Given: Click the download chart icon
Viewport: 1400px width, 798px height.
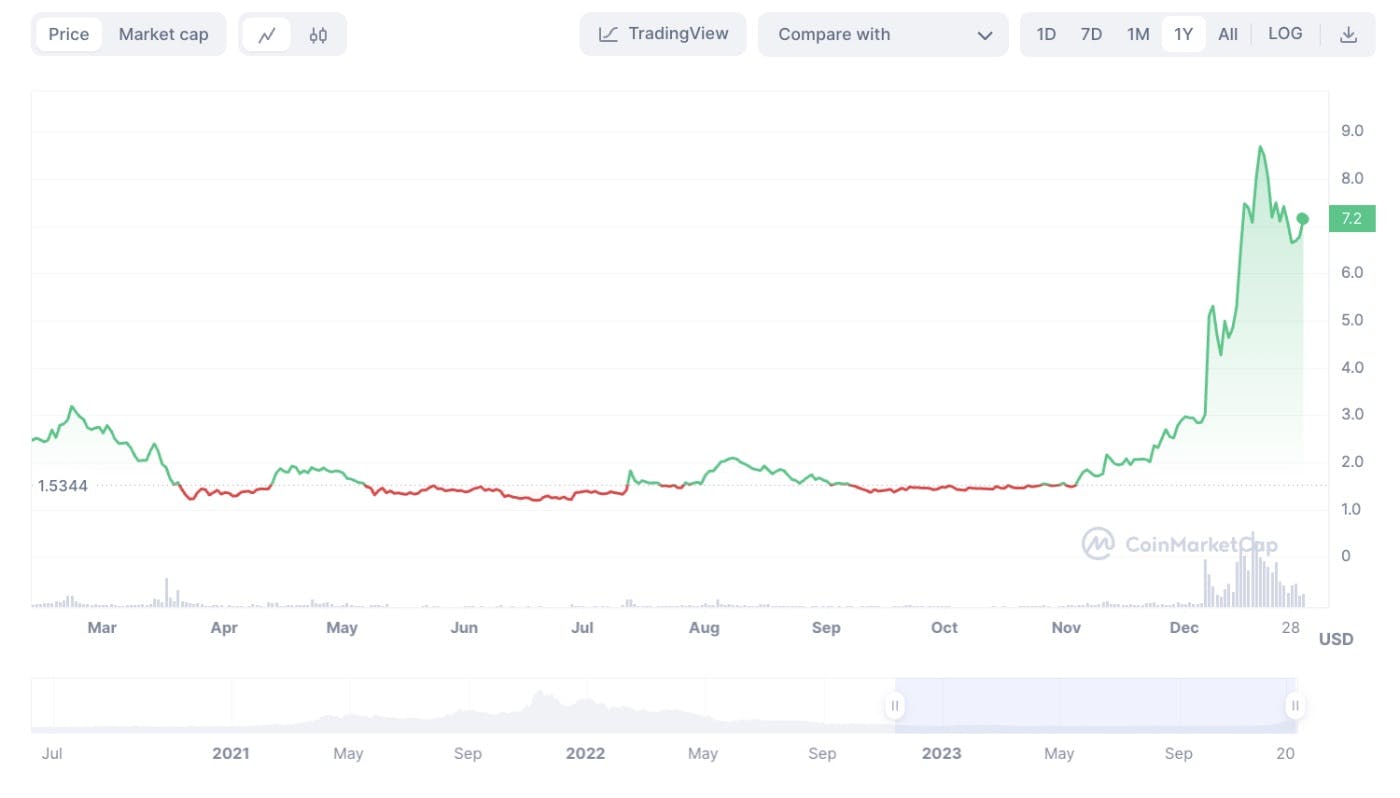Looking at the screenshot, I should (x=1348, y=35).
